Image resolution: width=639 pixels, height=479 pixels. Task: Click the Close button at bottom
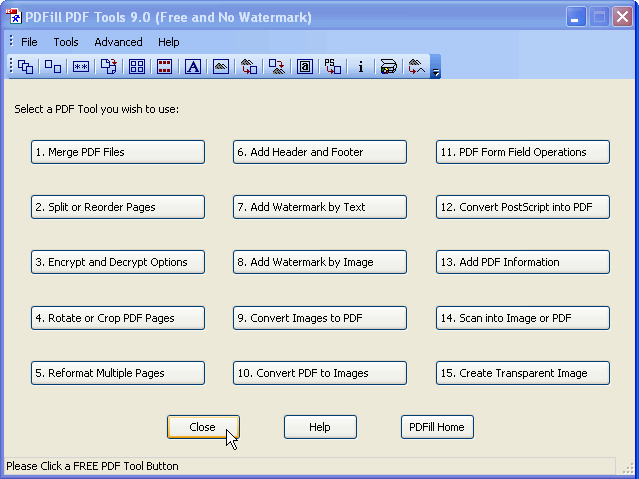(203, 427)
